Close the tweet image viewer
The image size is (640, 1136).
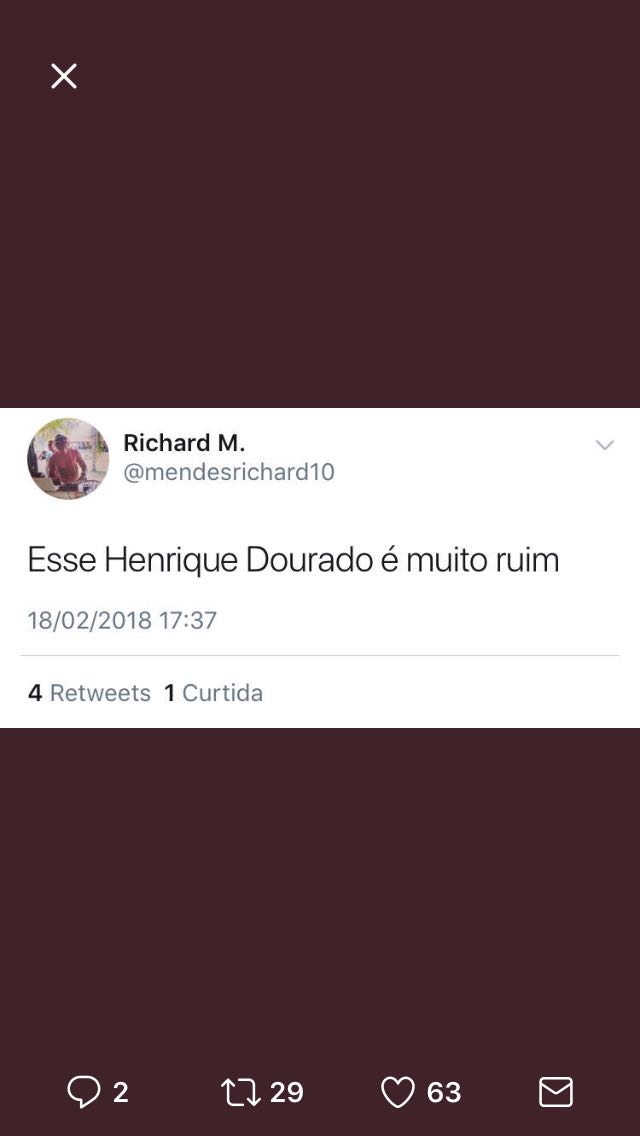tap(64, 75)
